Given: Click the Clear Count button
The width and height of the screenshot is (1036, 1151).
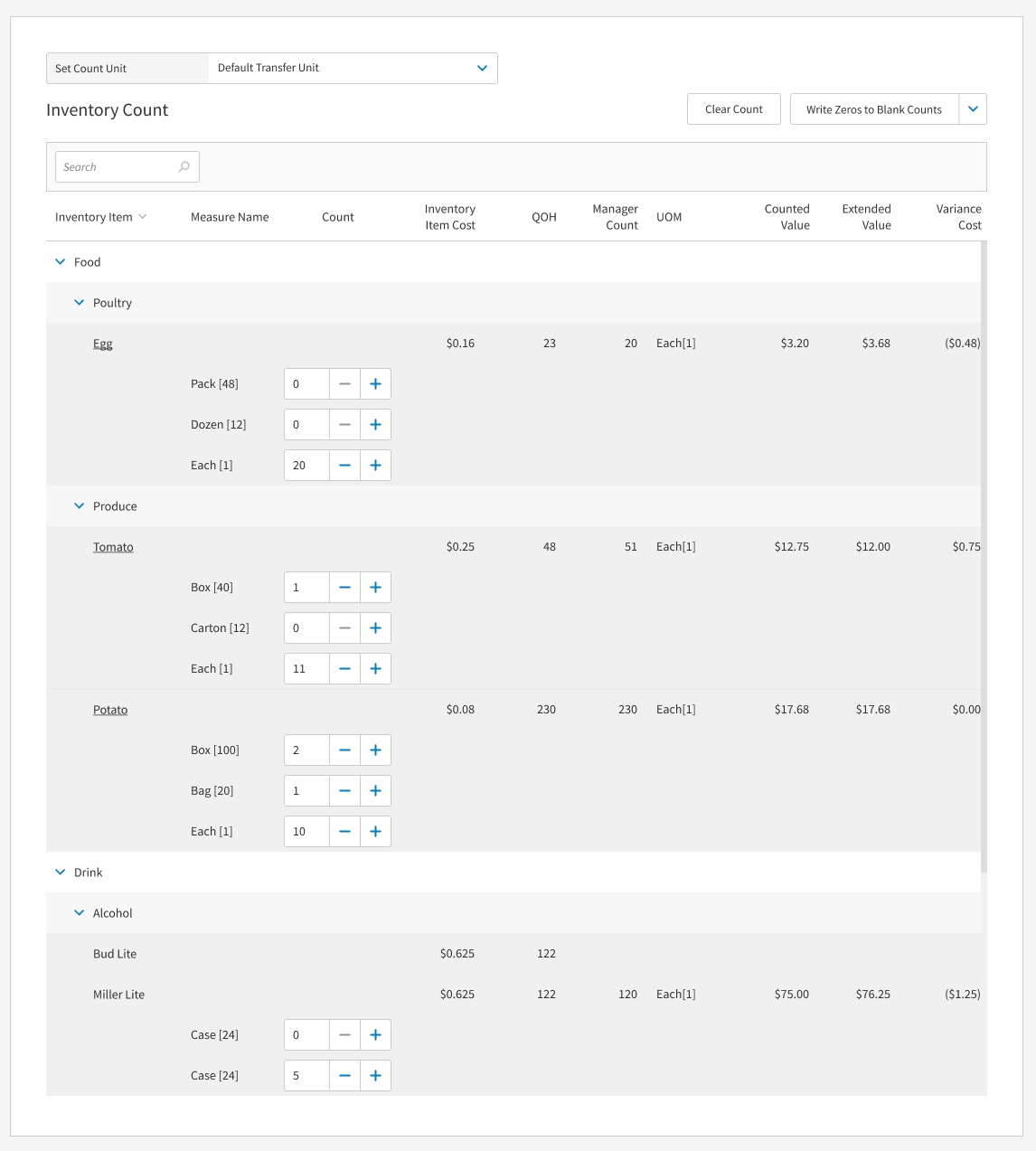Looking at the screenshot, I should pos(733,108).
